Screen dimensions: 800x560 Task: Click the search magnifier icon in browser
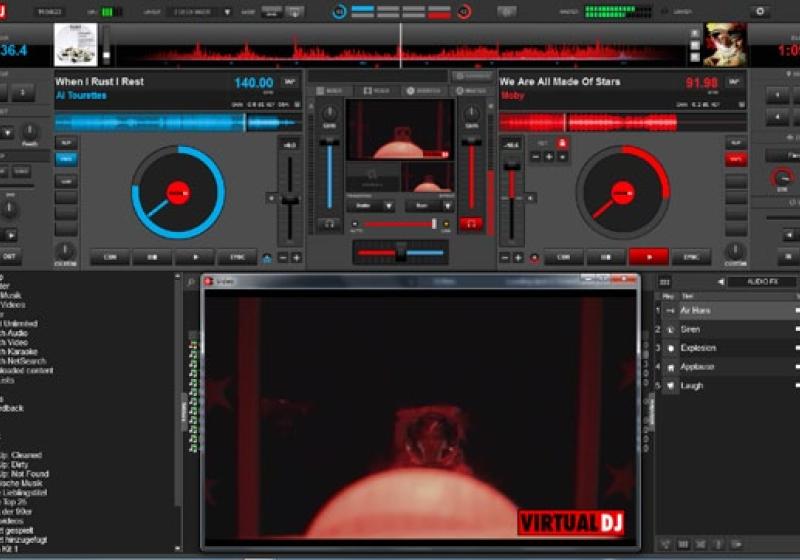tap(190, 283)
